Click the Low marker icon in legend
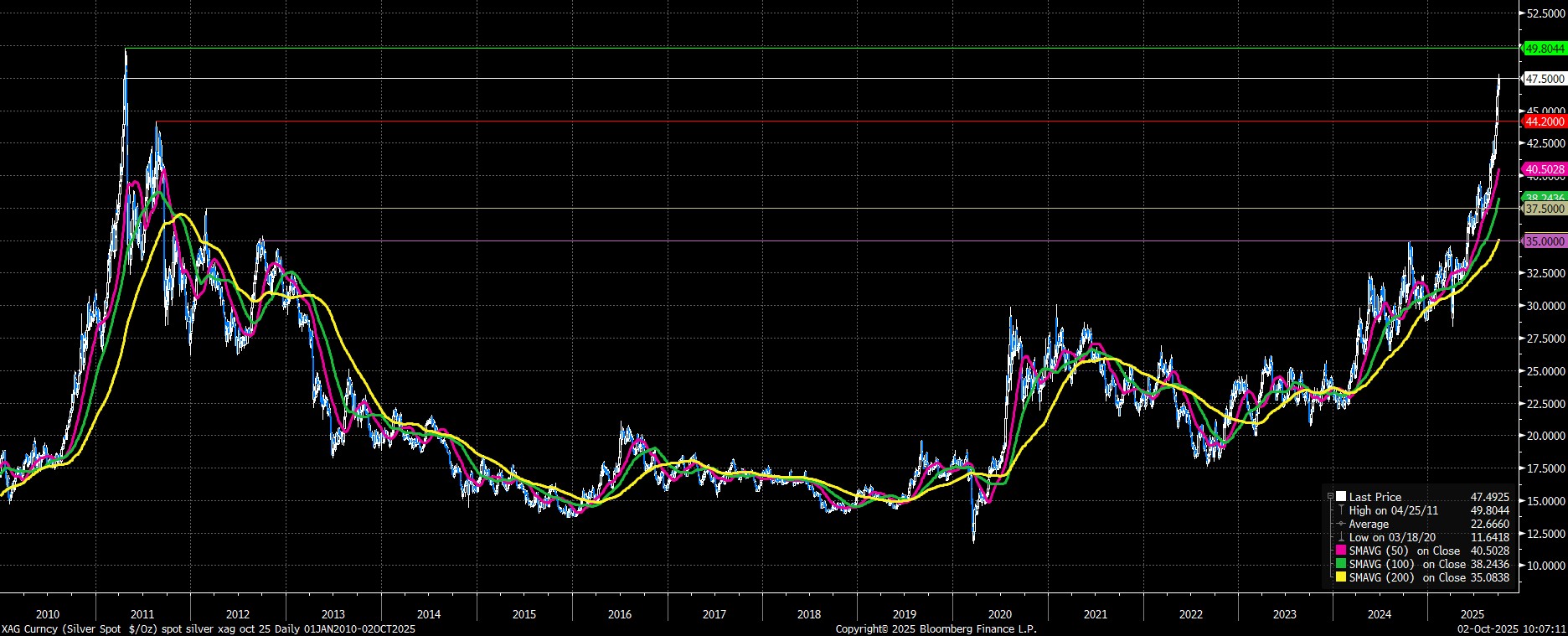This screenshot has height=636, width=1568. click(1341, 537)
